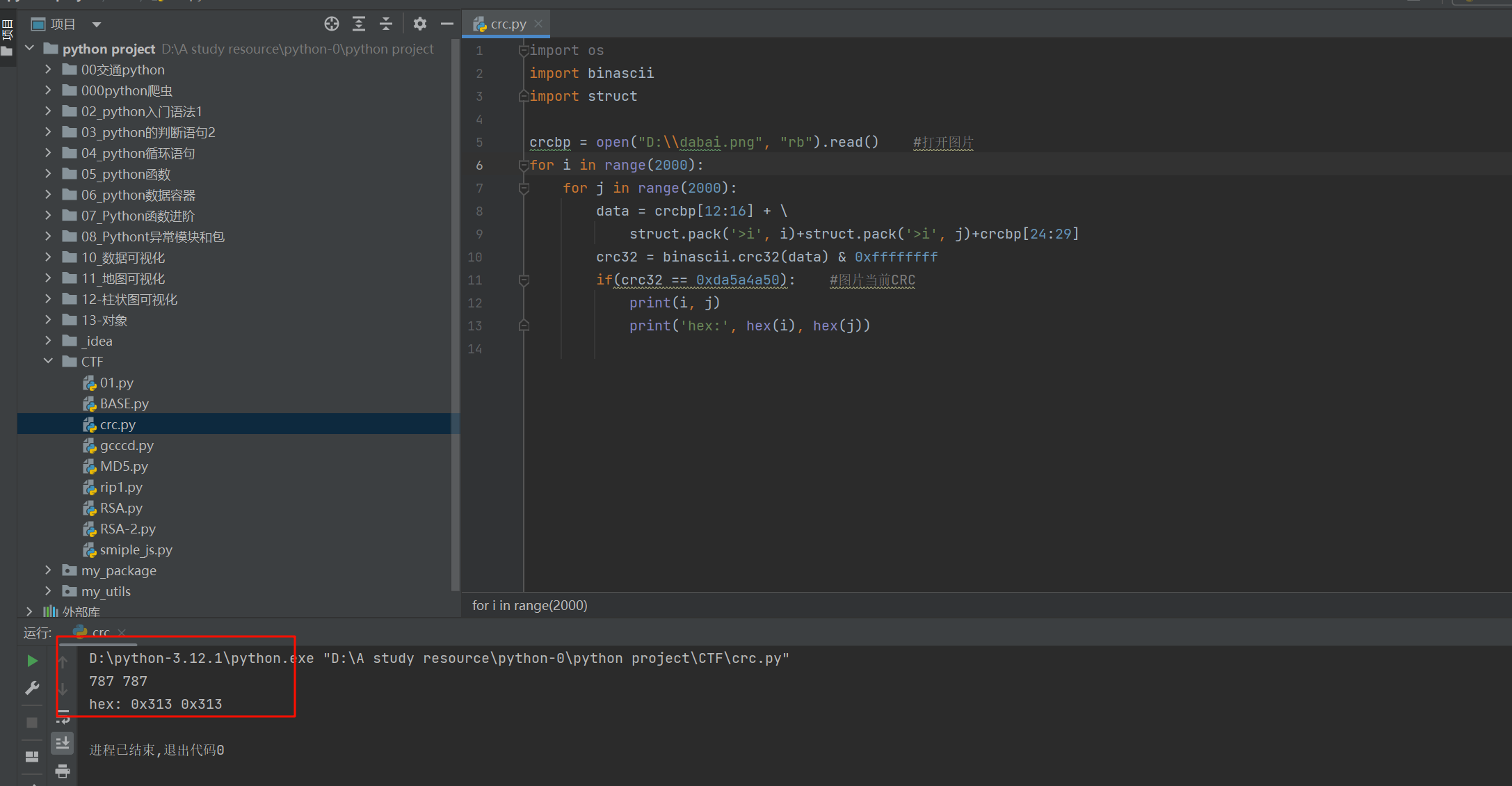
Task: Click the locate current file crosshair icon
Action: [x=332, y=24]
